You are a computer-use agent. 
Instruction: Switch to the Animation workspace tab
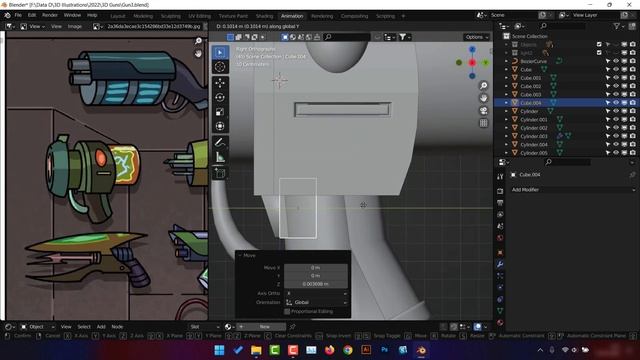coord(292,16)
